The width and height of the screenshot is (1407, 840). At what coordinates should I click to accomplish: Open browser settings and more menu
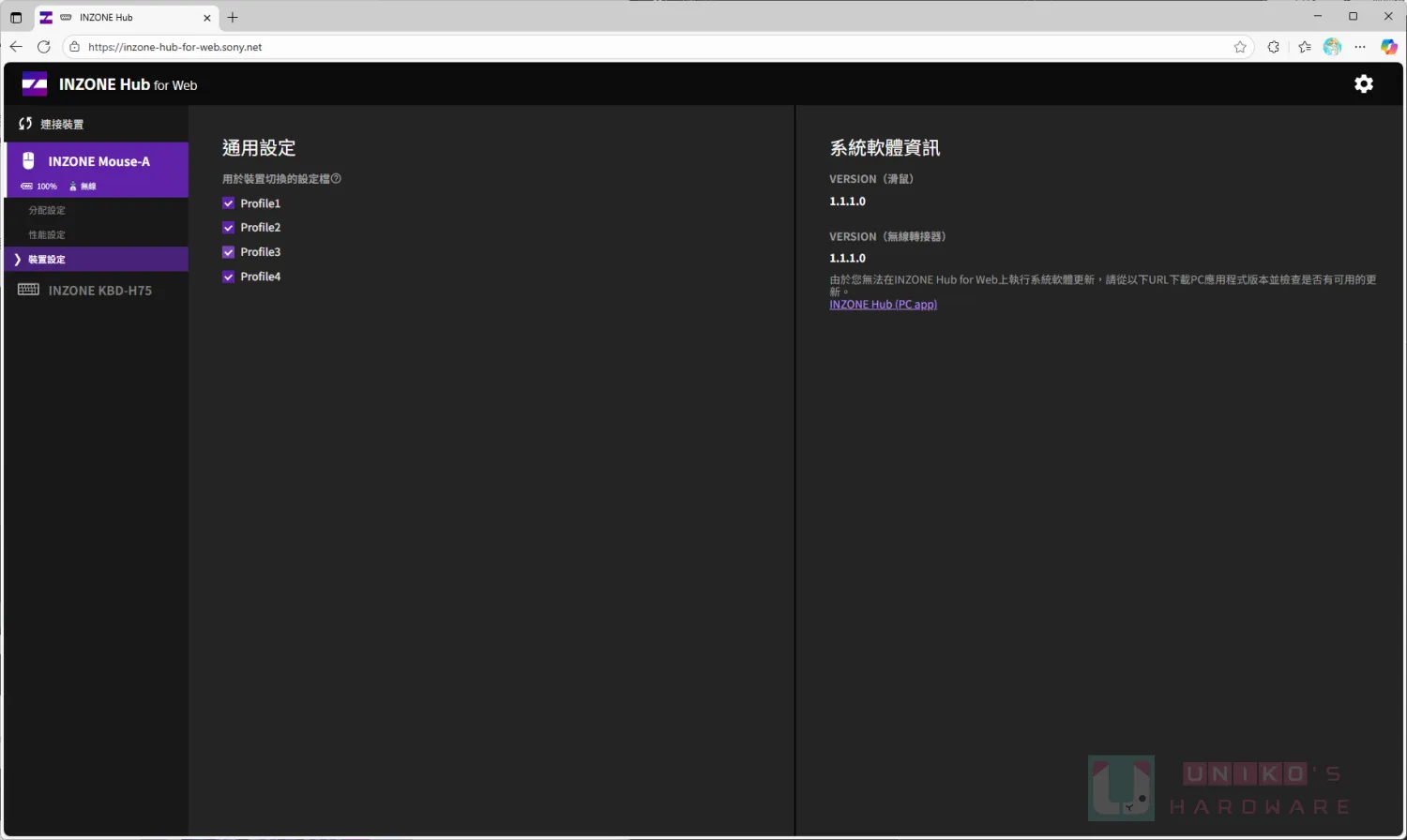coord(1360,47)
